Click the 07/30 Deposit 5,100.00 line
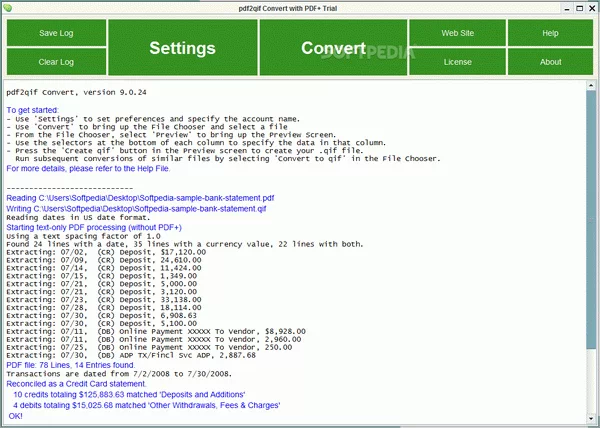 (x=101, y=324)
